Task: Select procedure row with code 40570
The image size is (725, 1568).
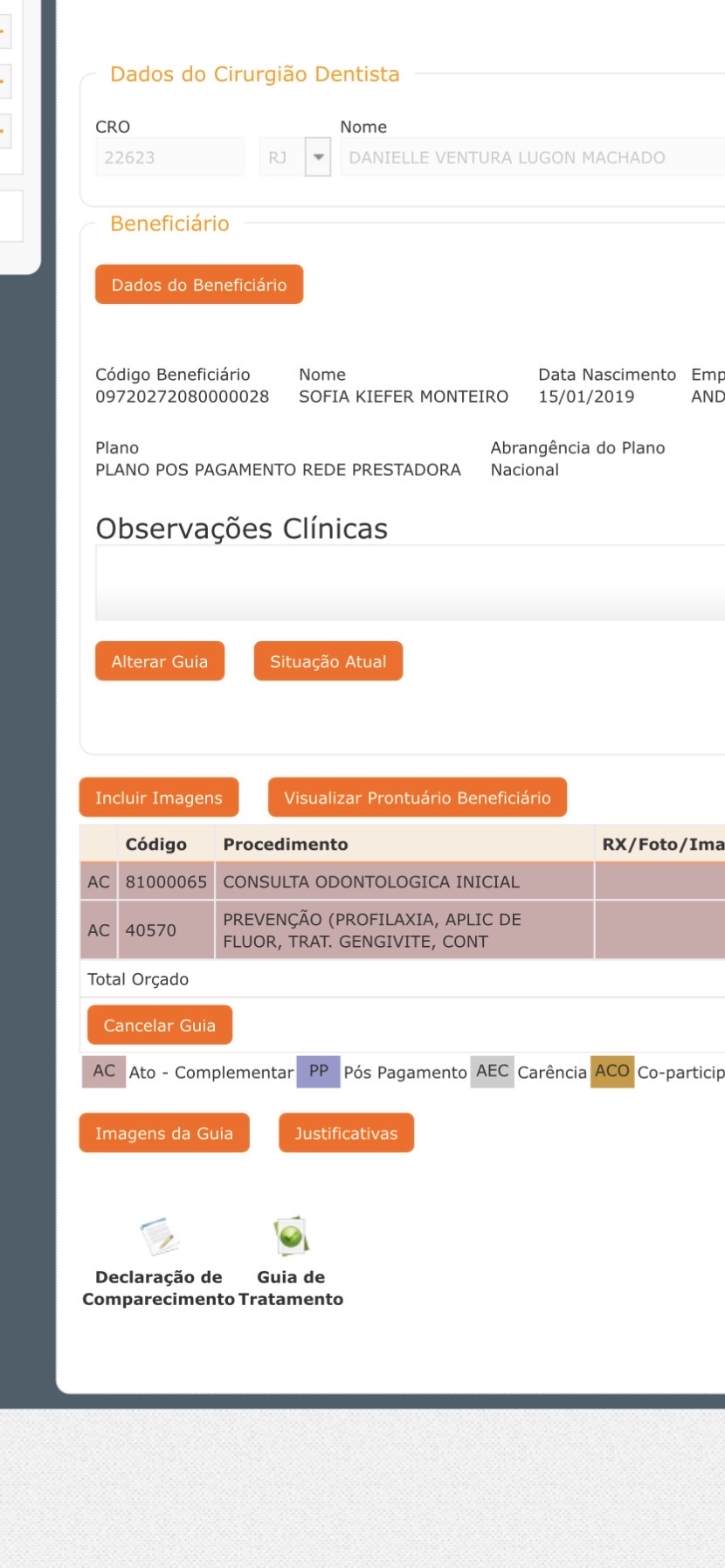Action: pyautogui.click(x=370, y=930)
